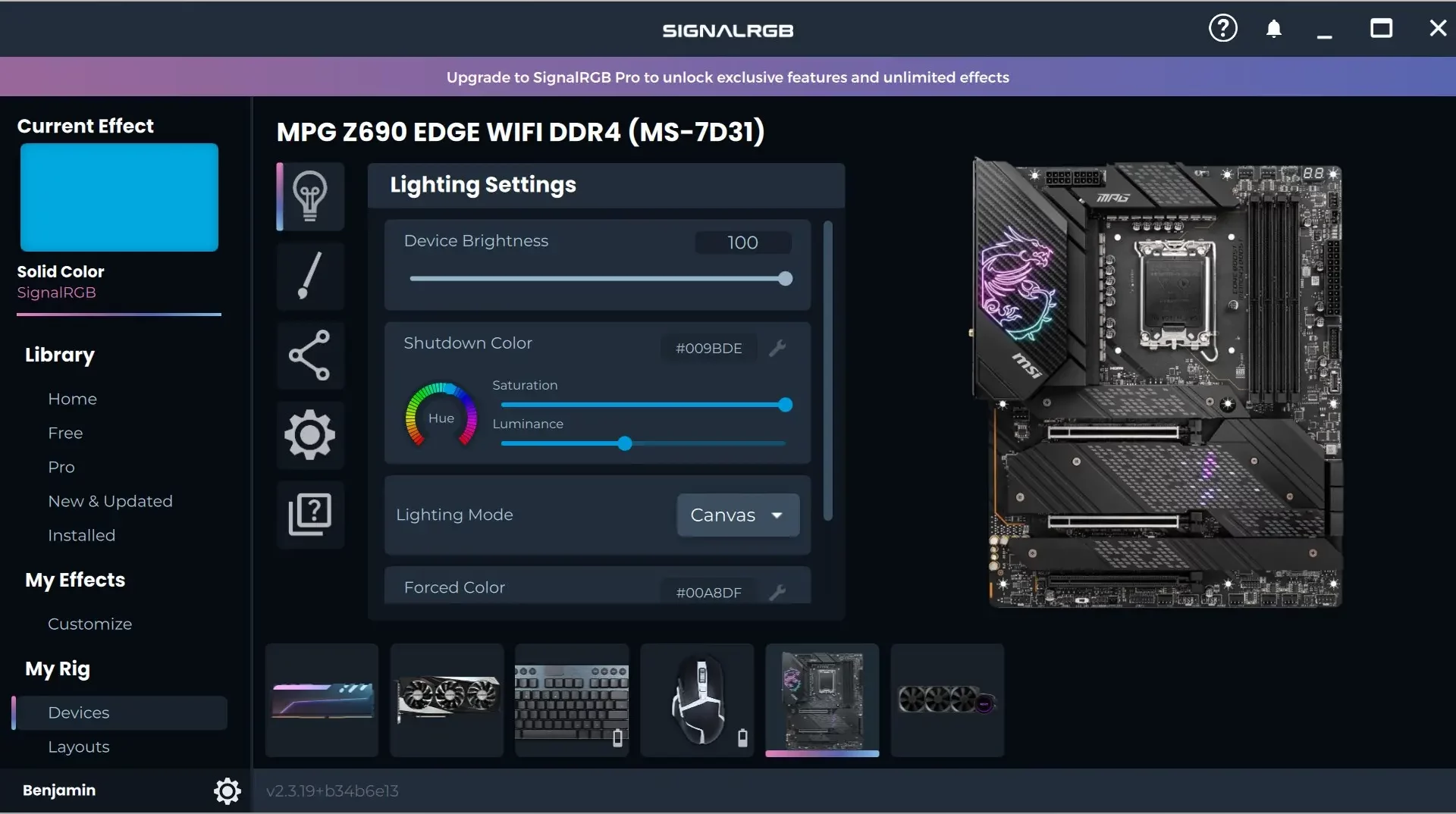Click the Upgrade to SignalRGB Pro banner

[x=728, y=77]
